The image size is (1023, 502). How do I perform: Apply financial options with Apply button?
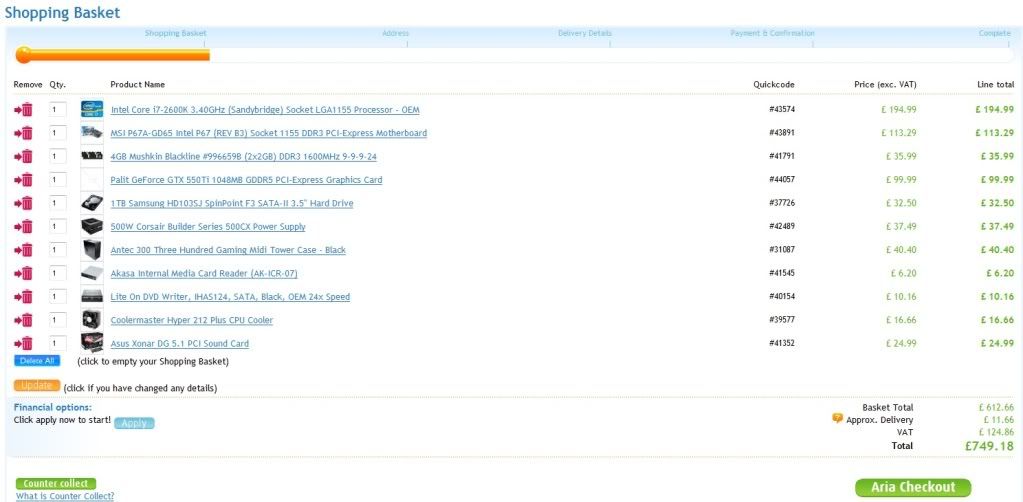pyautogui.click(x=134, y=423)
